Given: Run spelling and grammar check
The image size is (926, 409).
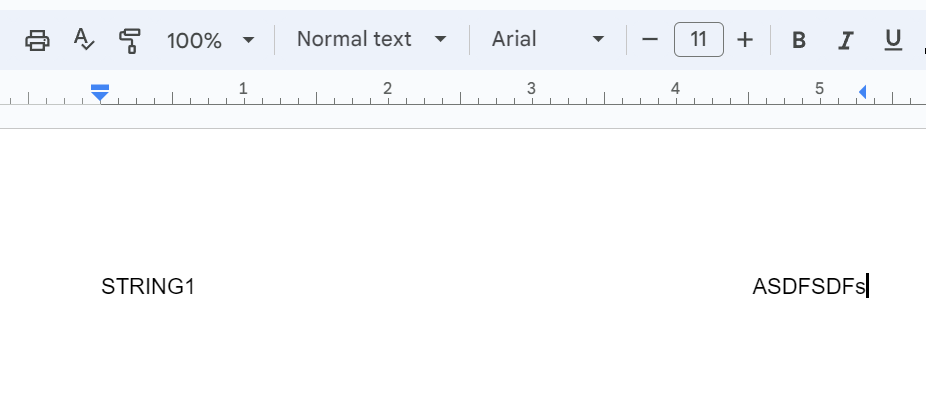Looking at the screenshot, I should 85,40.
